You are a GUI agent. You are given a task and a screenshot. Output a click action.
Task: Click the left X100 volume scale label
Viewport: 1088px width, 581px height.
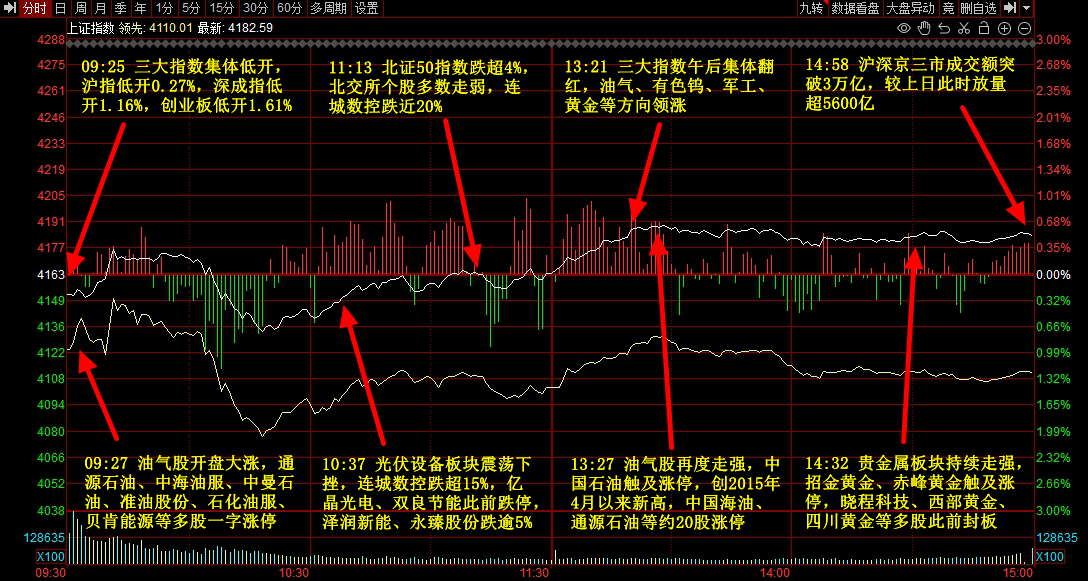[x=50, y=557]
